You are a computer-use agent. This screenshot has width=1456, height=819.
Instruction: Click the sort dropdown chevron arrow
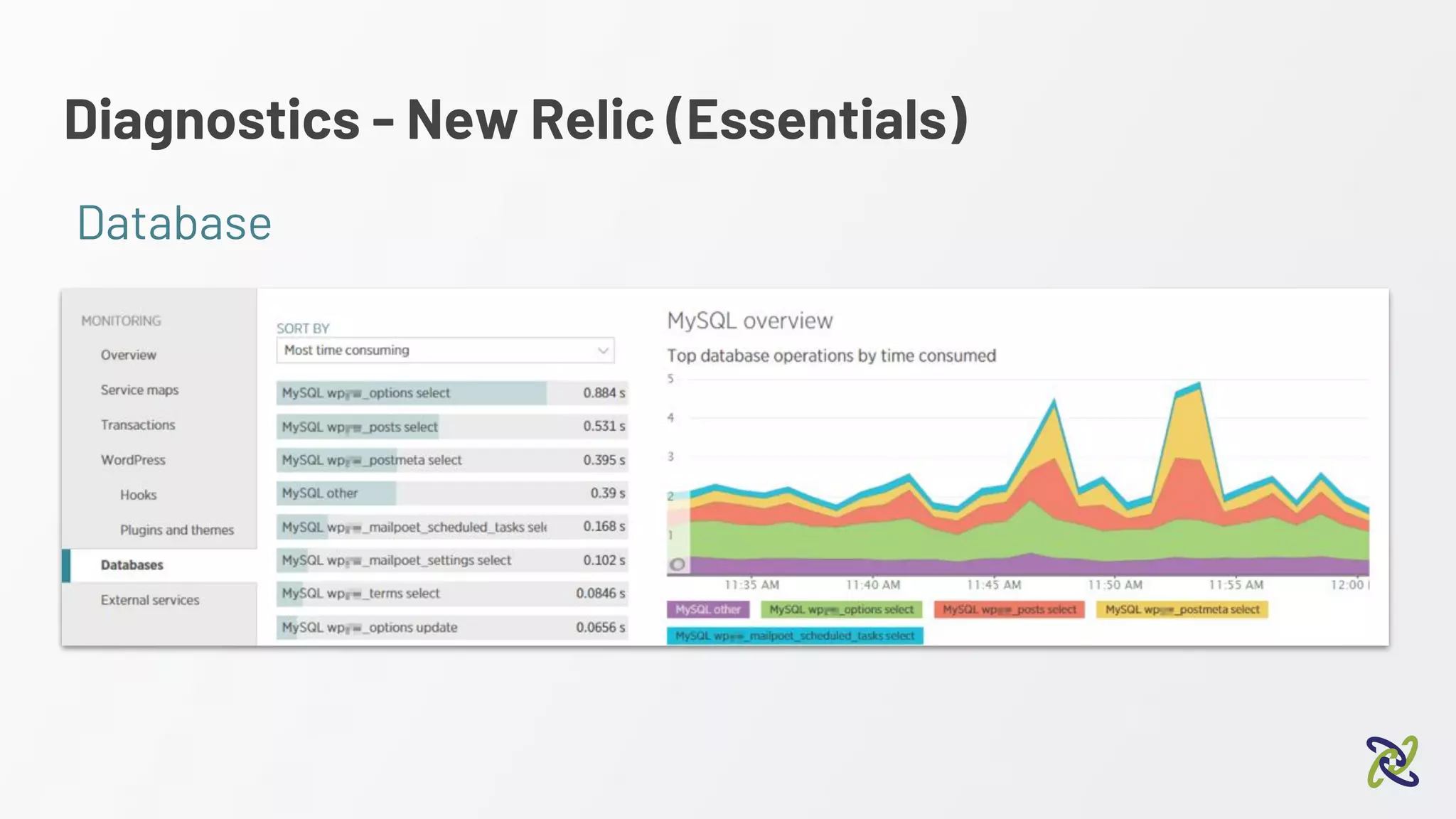pyautogui.click(x=602, y=350)
